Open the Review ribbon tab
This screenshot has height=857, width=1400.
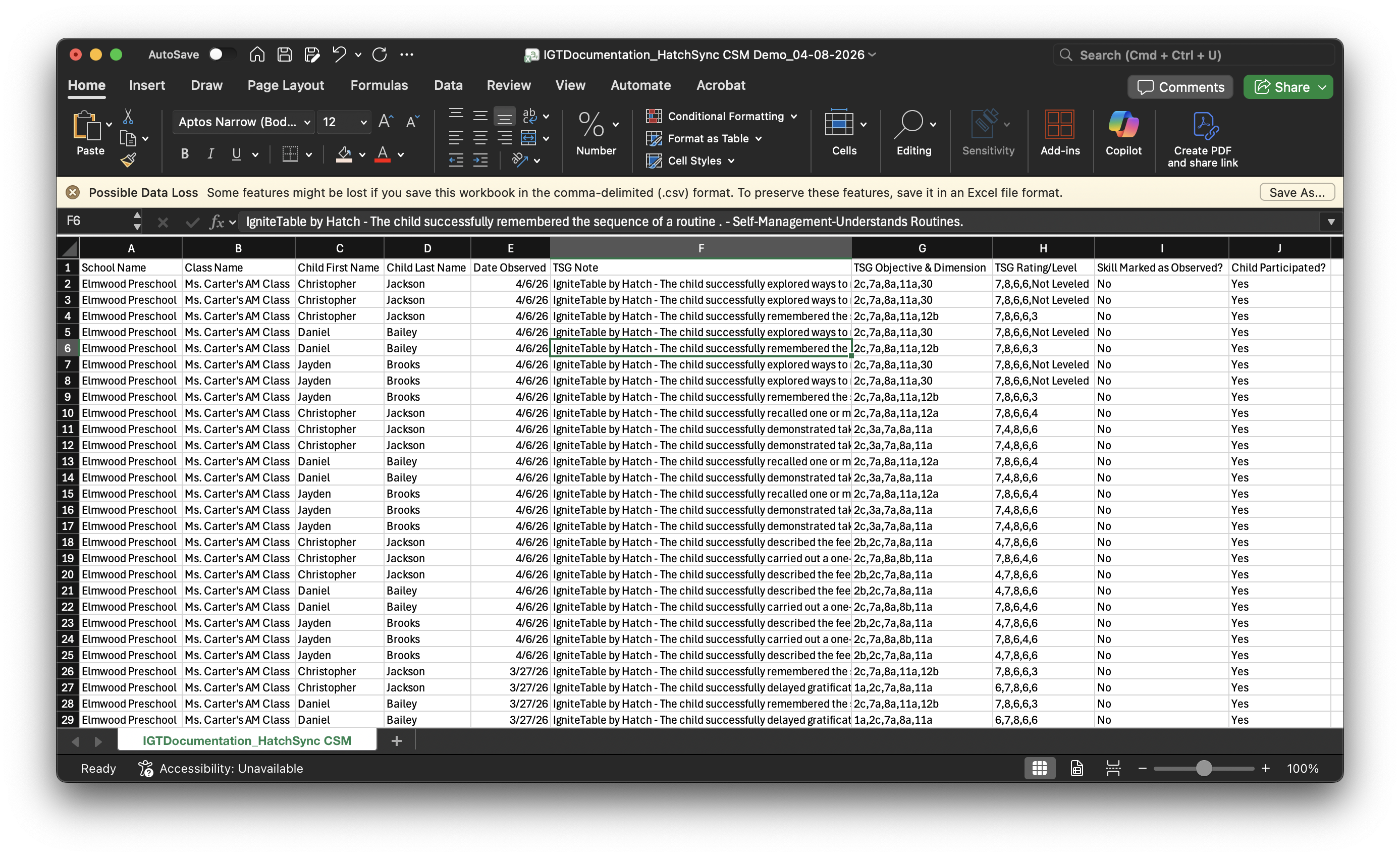click(509, 85)
